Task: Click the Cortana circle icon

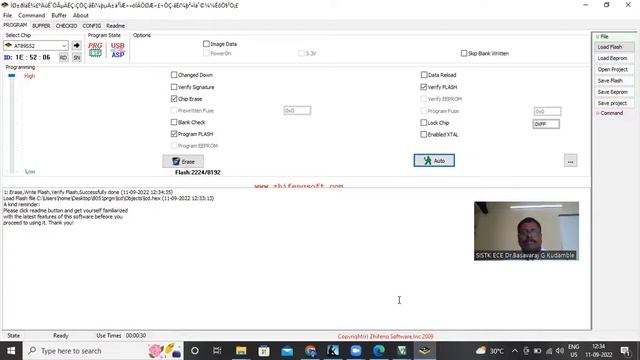Action: [x=195, y=351]
